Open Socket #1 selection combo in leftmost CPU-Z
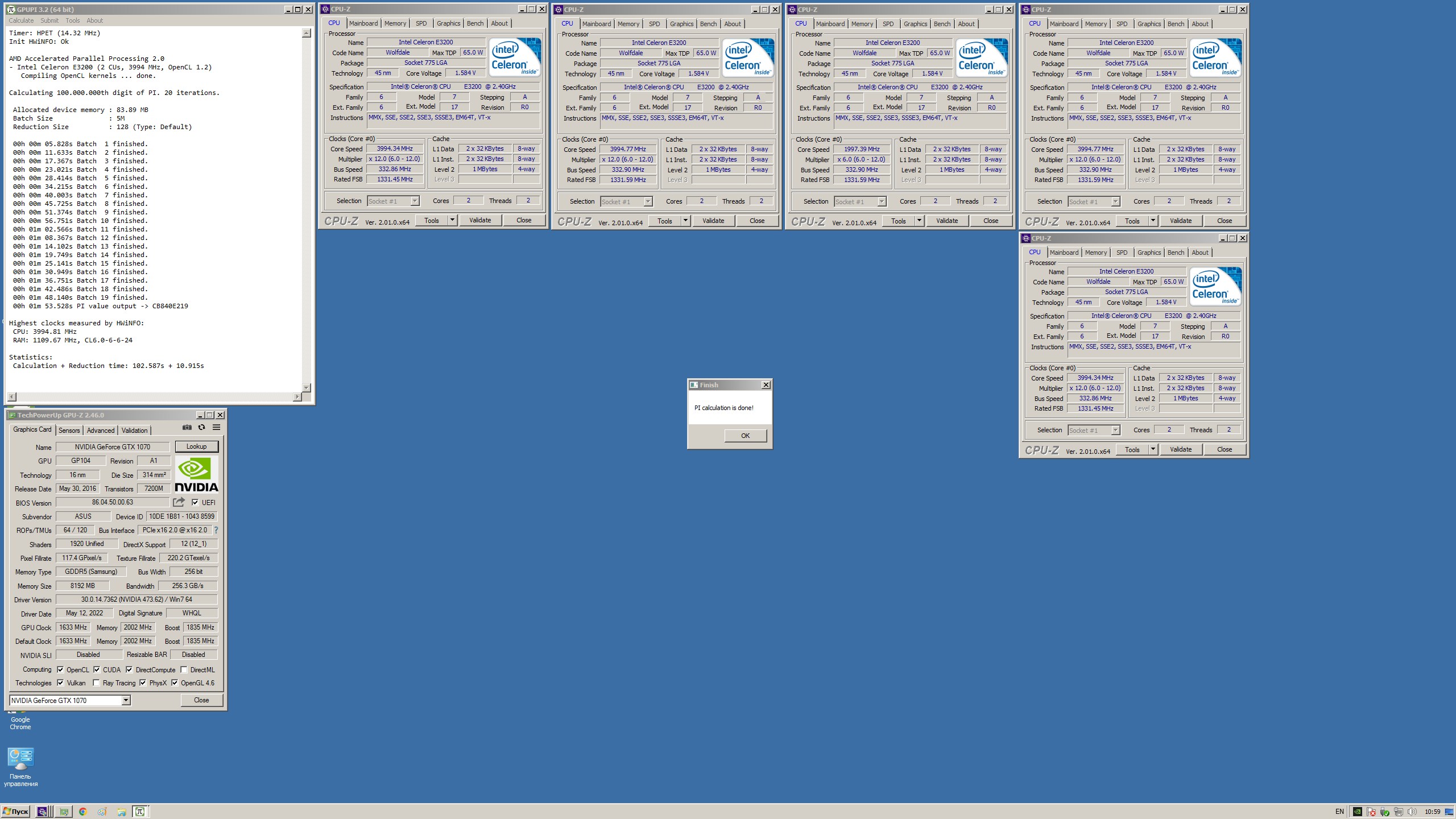 (393, 201)
